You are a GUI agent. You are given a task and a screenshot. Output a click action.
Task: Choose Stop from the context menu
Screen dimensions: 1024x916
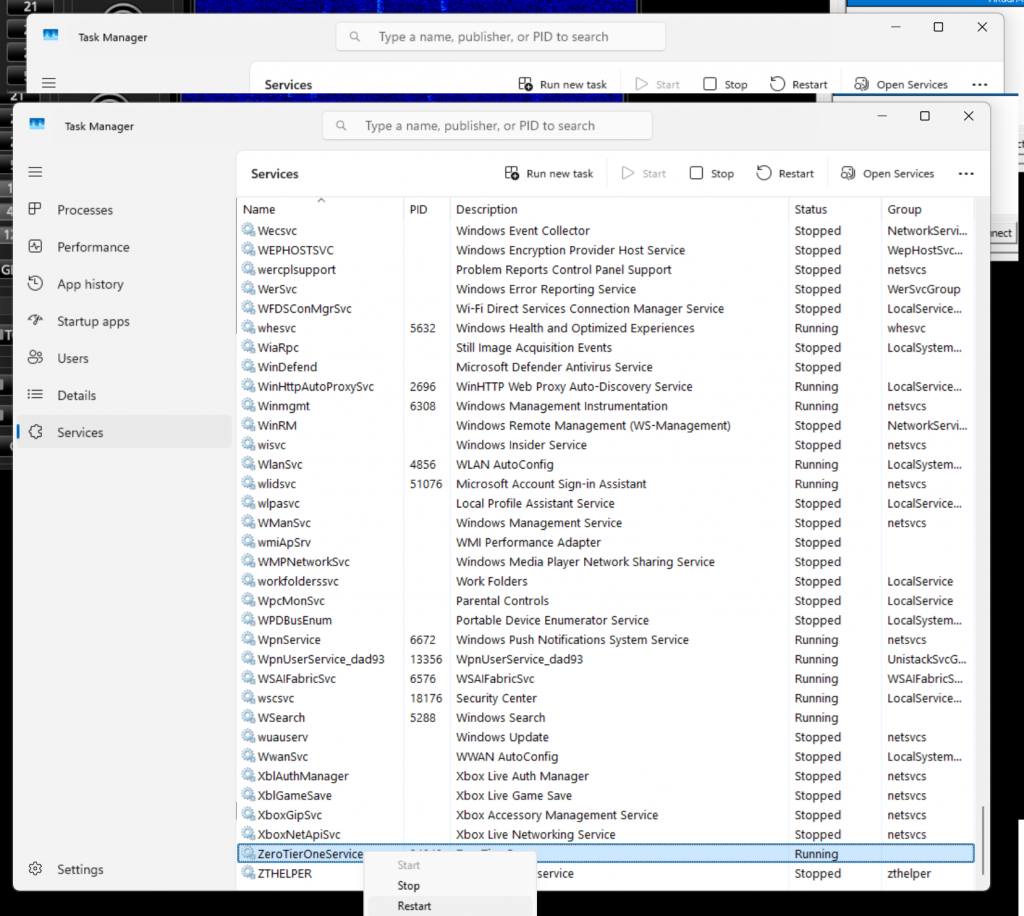tap(408, 885)
